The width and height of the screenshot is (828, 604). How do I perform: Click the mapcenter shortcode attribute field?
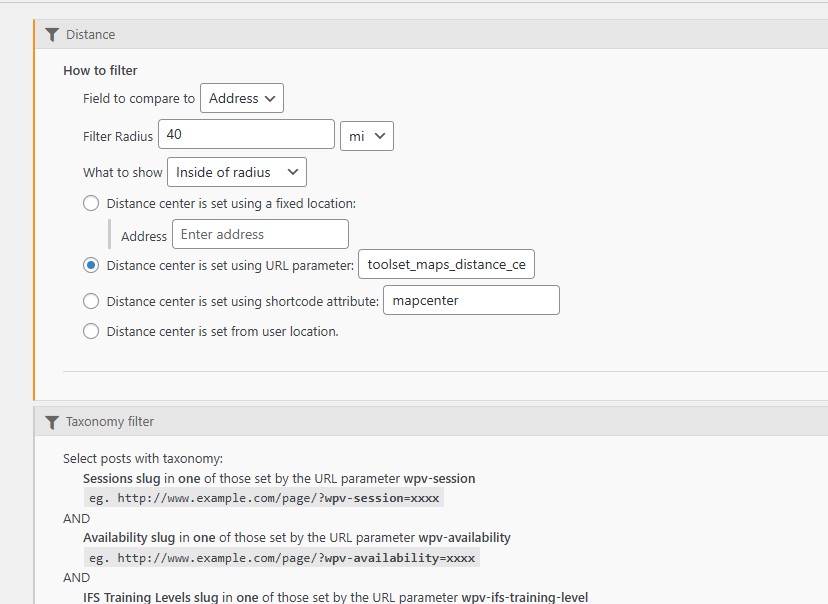coord(471,300)
